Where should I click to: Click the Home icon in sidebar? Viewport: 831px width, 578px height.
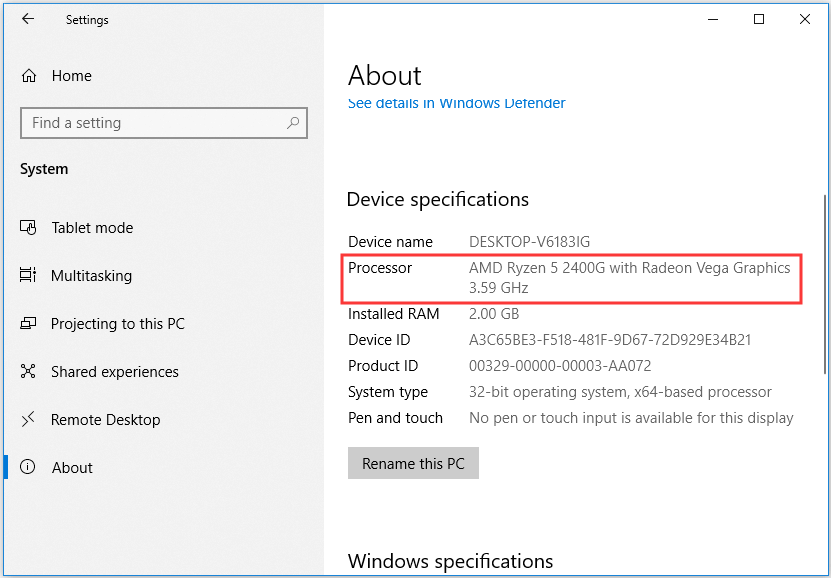click(29, 76)
